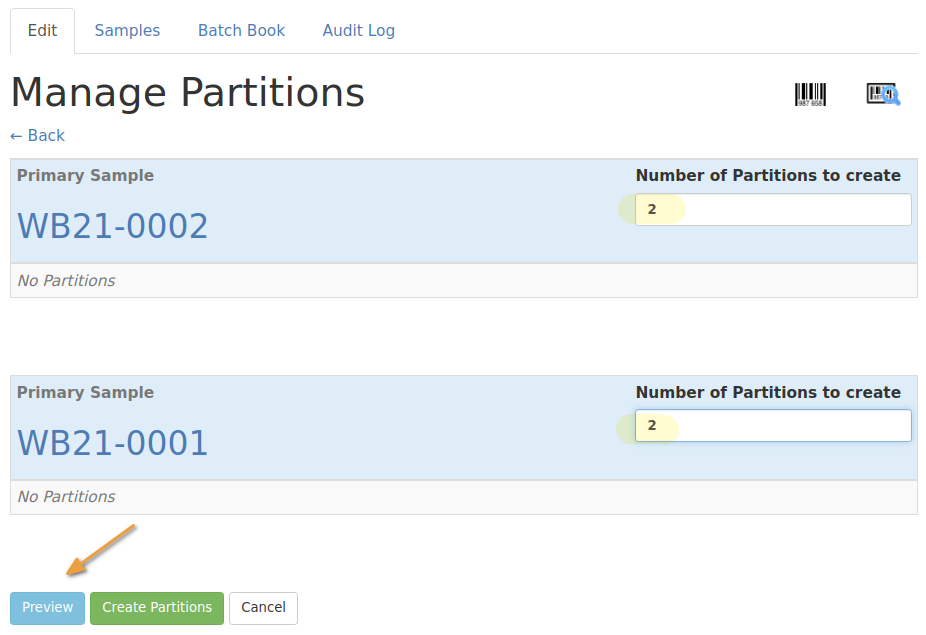The image size is (926, 635).
Task: Open the barcode lookup search icon
Action: click(x=881, y=93)
